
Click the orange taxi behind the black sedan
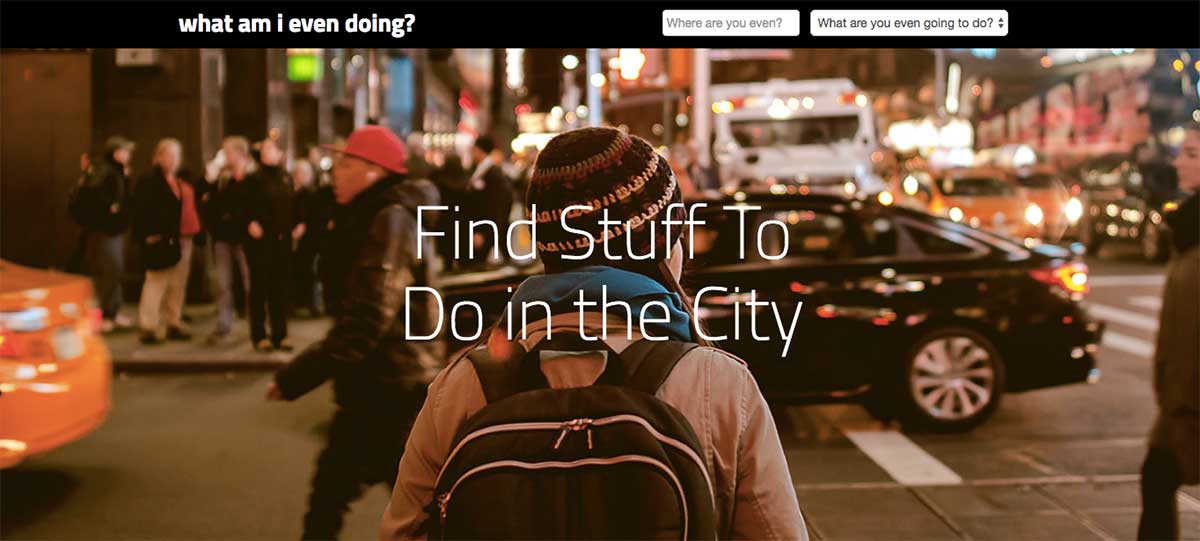pyautogui.click(x=990, y=200)
